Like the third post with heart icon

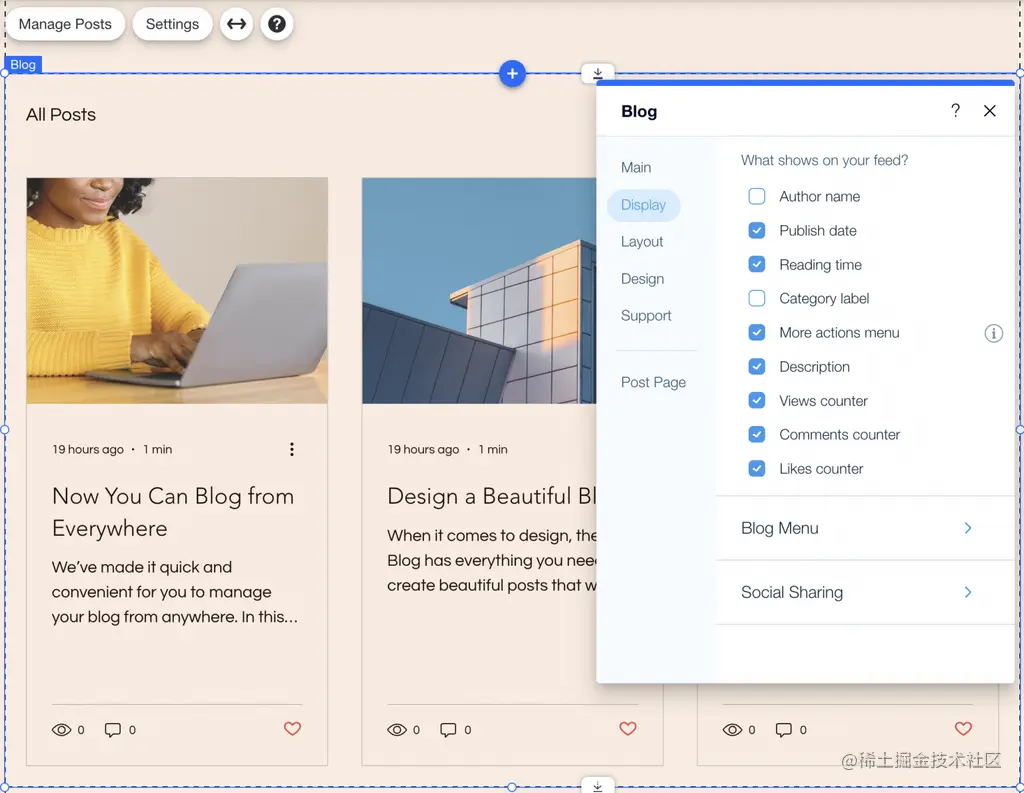(963, 728)
